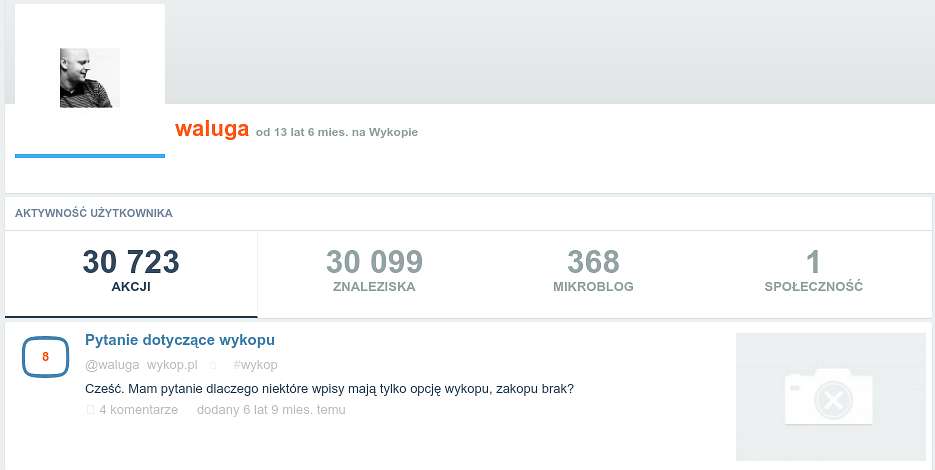This screenshot has height=470, width=935.
Task: Click 'od 13 lat 6 mies. na Wykopie' text
Action: tap(336, 132)
